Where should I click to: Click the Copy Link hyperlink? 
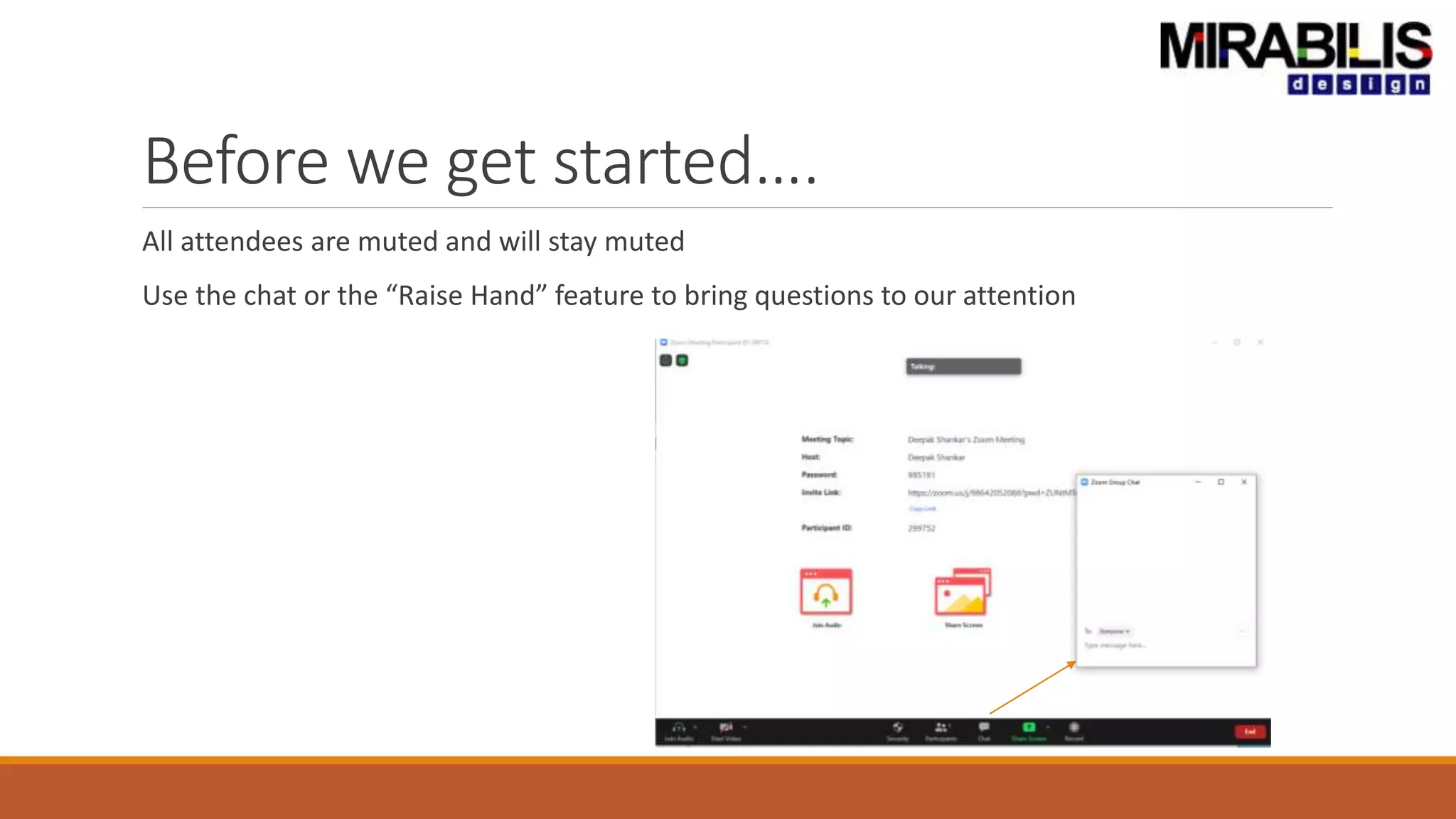[x=922, y=509]
